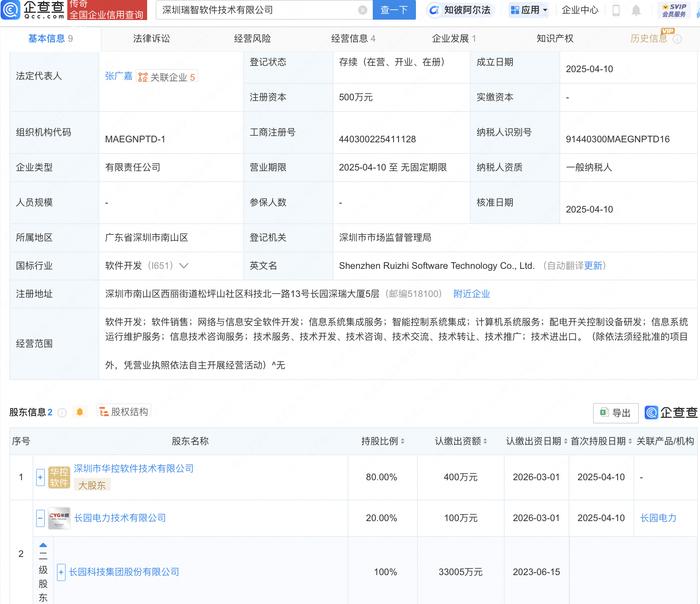
Task: Collapse 二级股东 section arrow
Action: click(x=43, y=546)
